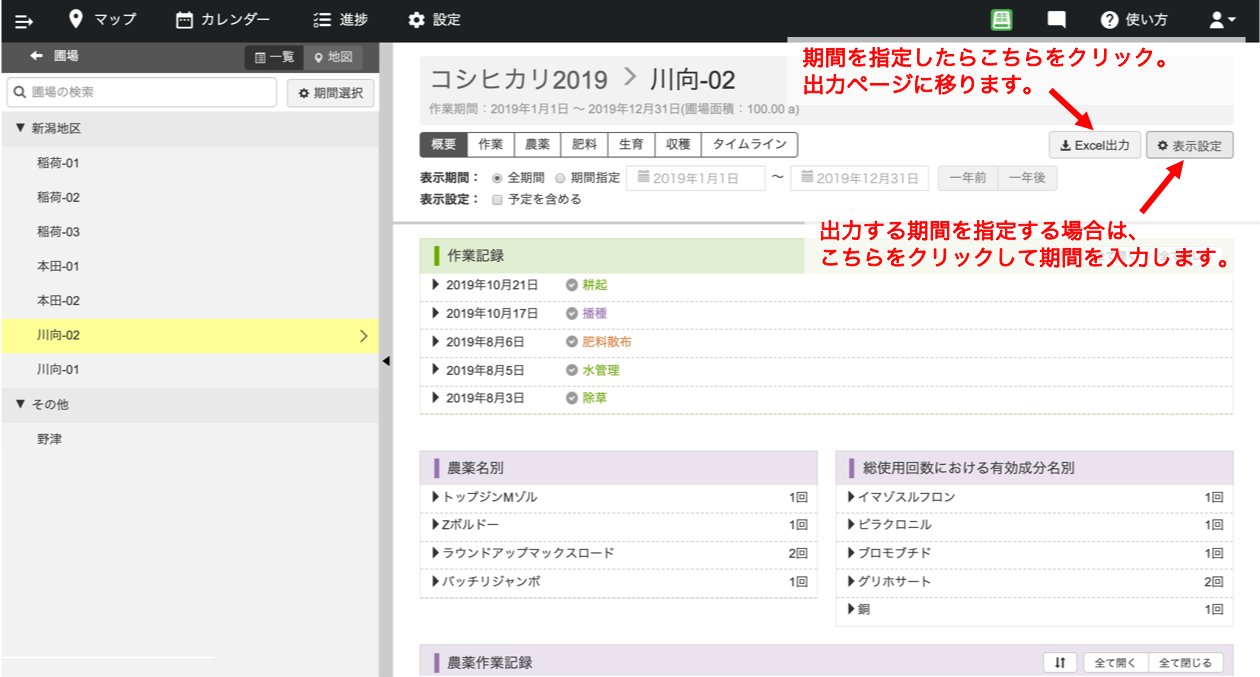Click the check icon beside 耕起
Image resolution: width=1260 pixels, height=677 pixels.
click(572, 285)
